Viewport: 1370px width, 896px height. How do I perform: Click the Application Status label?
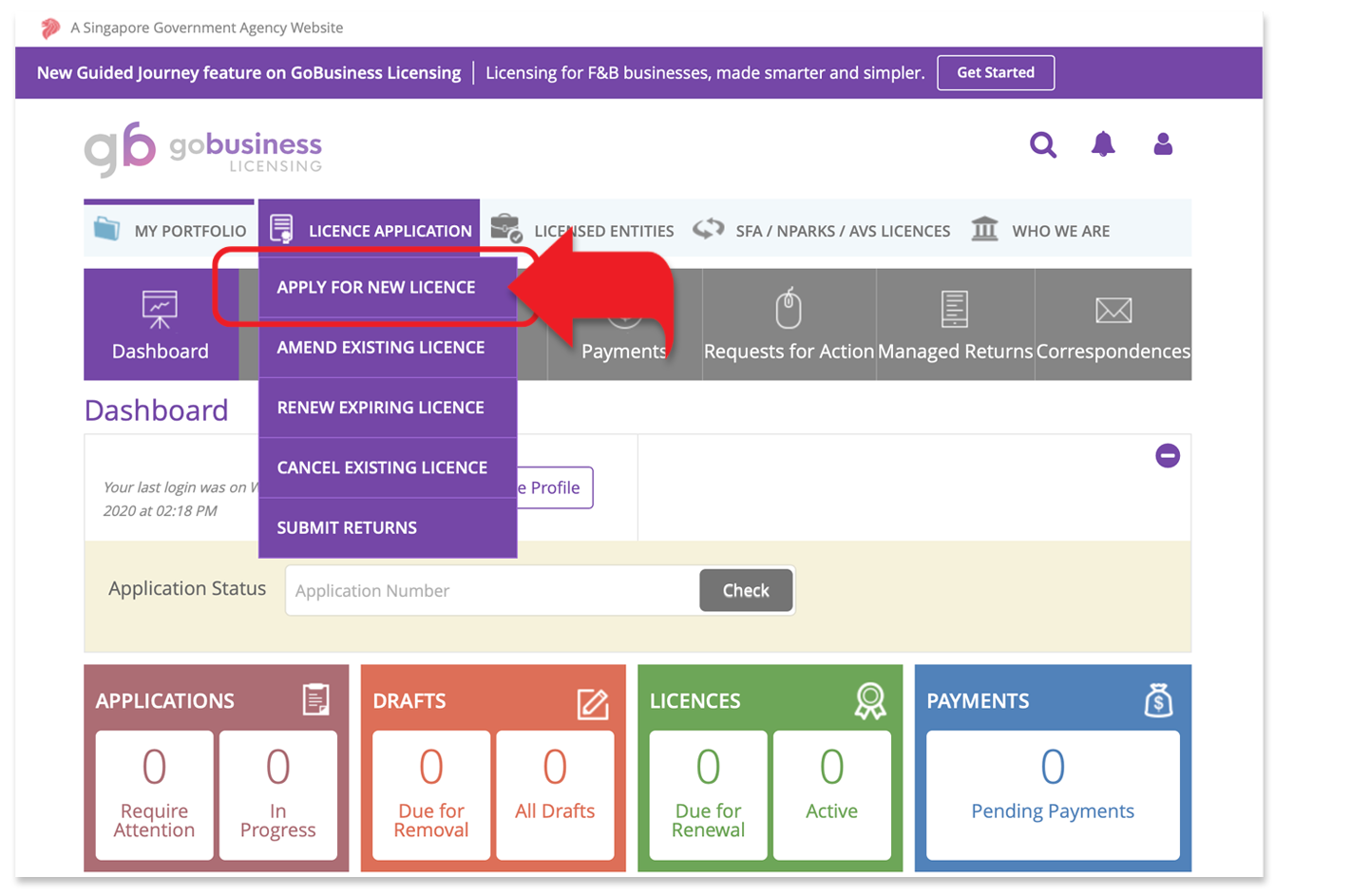click(x=187, y=588)
